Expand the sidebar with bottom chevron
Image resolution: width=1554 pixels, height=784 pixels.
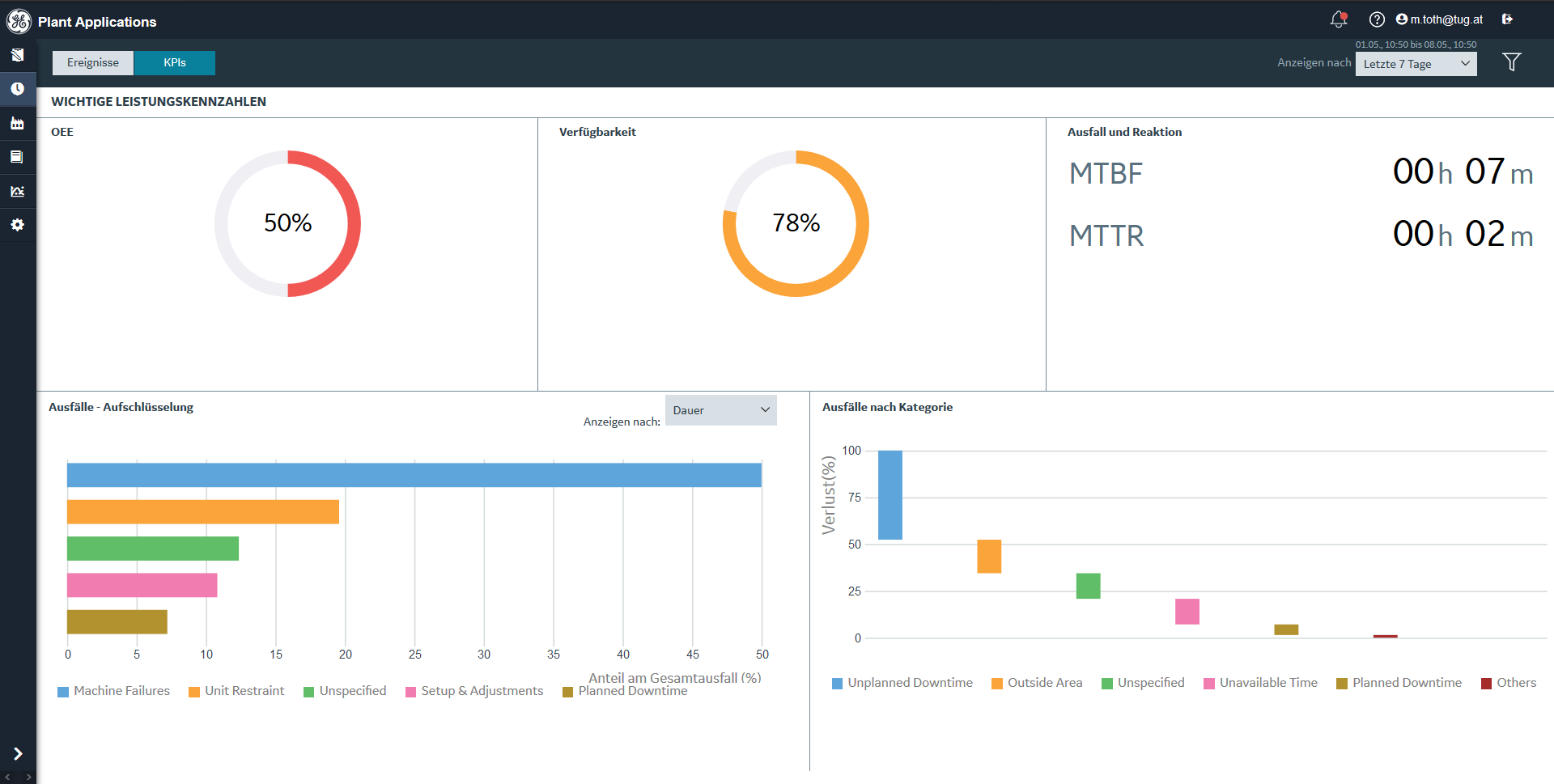click(17, 754)
